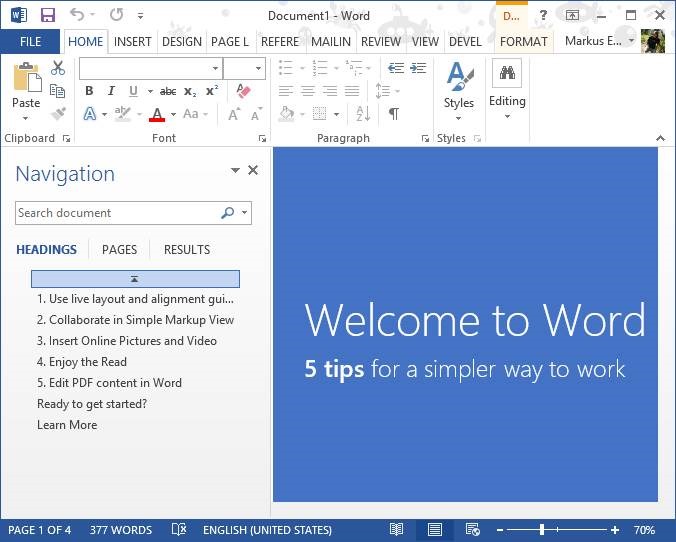Screen dimensions: 676x542
Task: Expand the search options dropdown arrow
Action: pos(245,213)
